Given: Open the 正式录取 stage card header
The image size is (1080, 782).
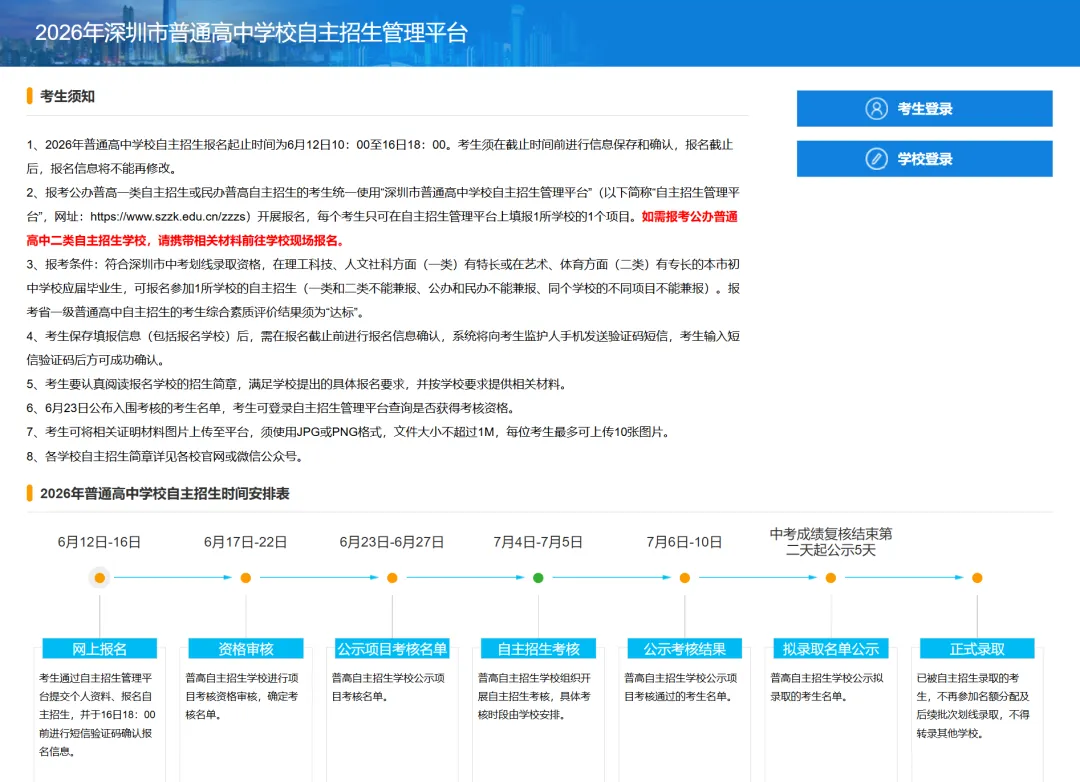Looking at the screenshot, I should (x=977, y=648).
